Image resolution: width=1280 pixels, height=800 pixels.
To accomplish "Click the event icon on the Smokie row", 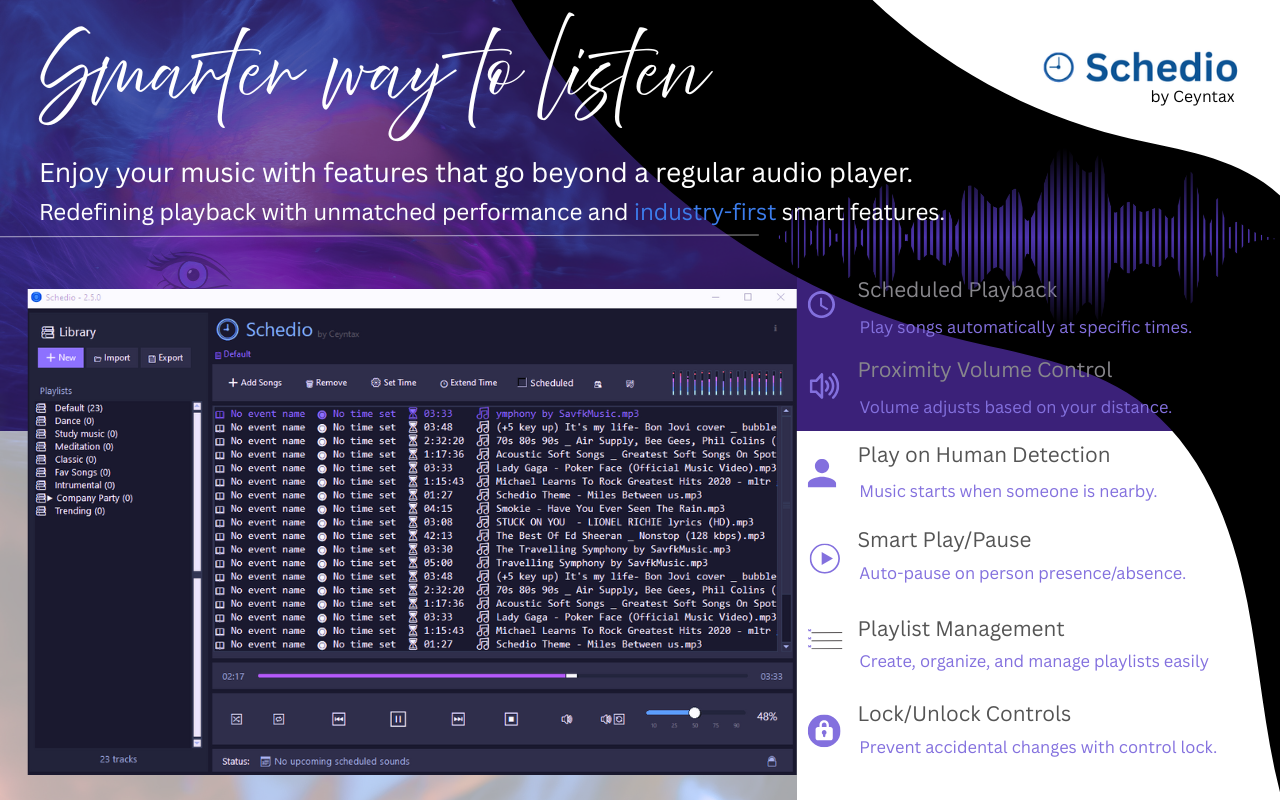I will (220, 509).
